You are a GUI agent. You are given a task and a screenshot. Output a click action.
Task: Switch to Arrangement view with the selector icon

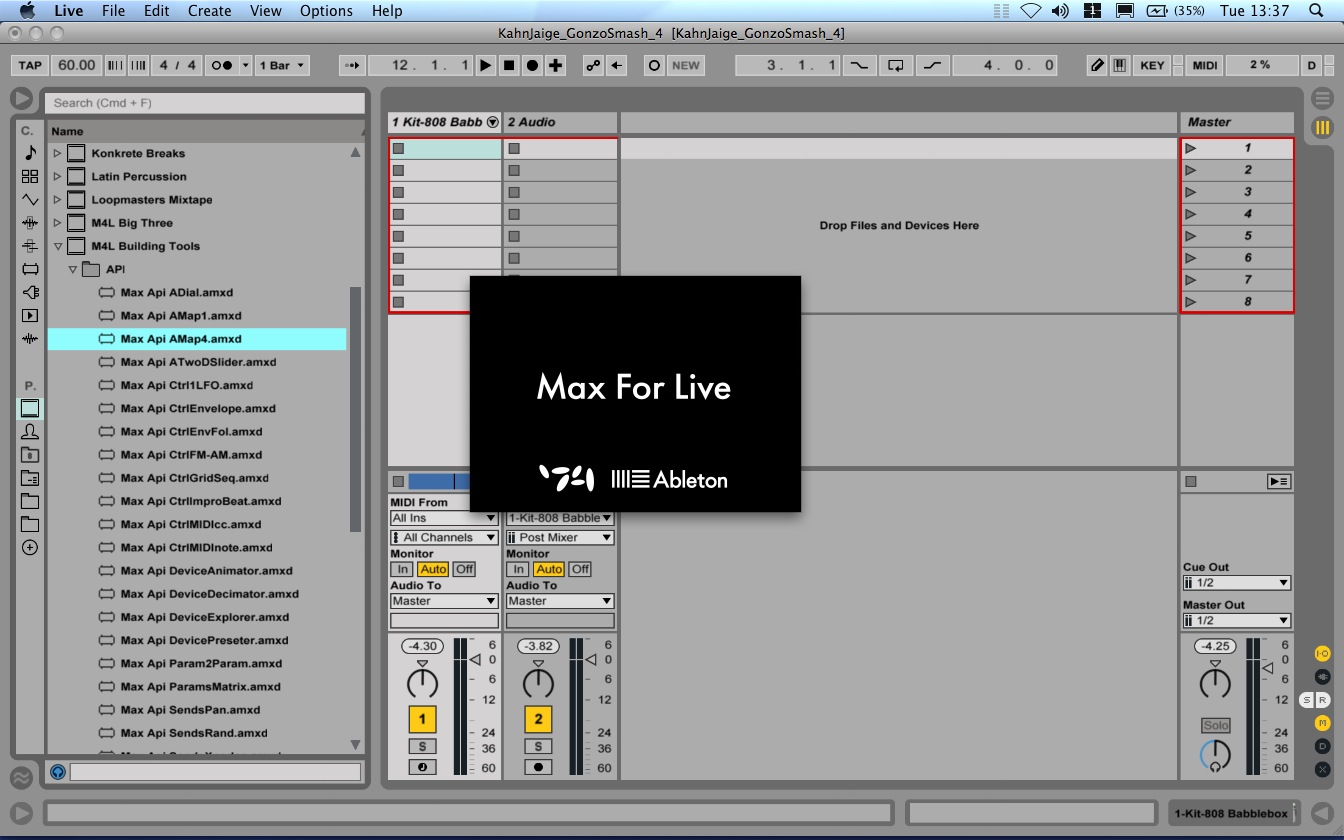click(1322, 99)
